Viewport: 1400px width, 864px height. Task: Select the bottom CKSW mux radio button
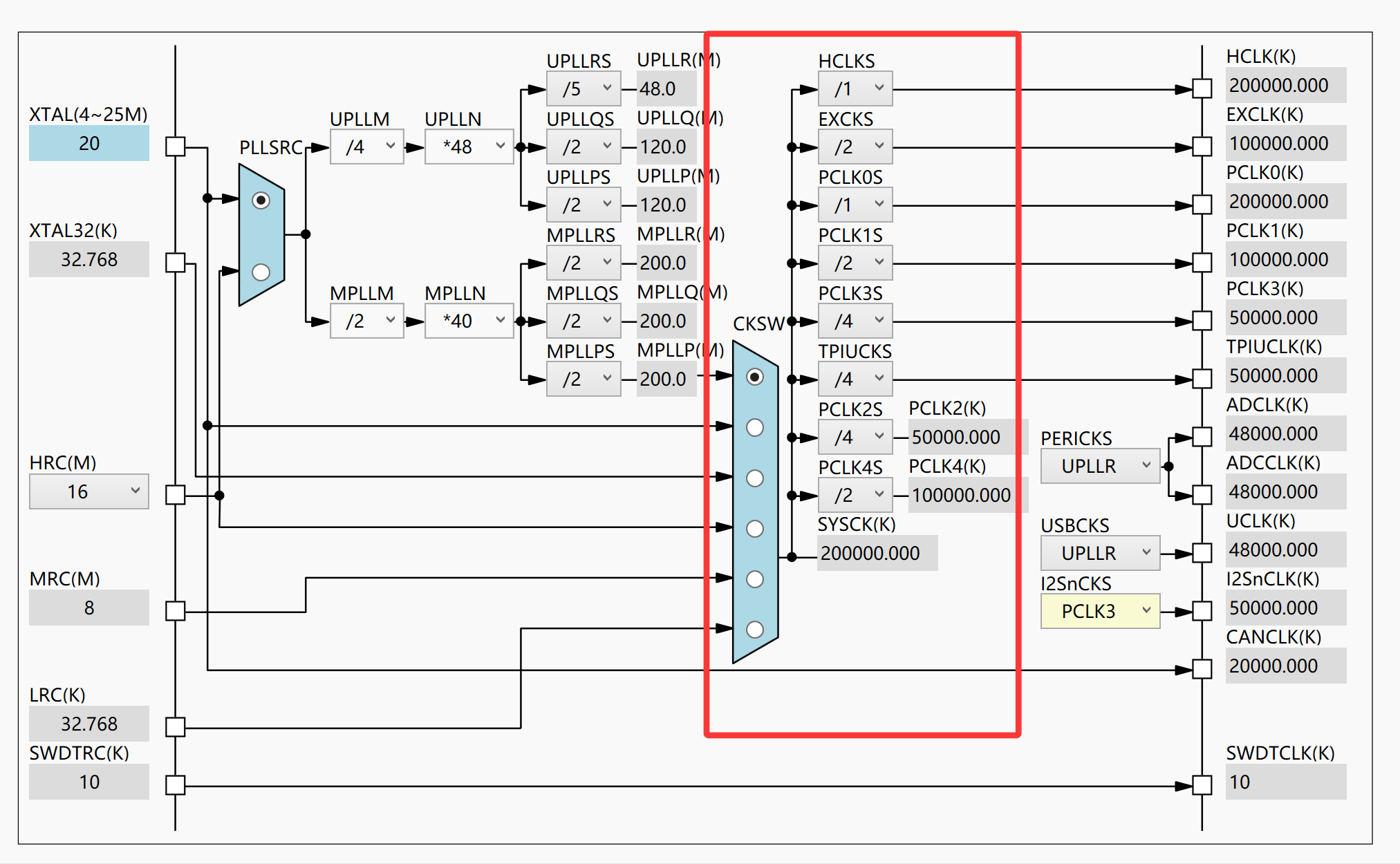(755, 630)
